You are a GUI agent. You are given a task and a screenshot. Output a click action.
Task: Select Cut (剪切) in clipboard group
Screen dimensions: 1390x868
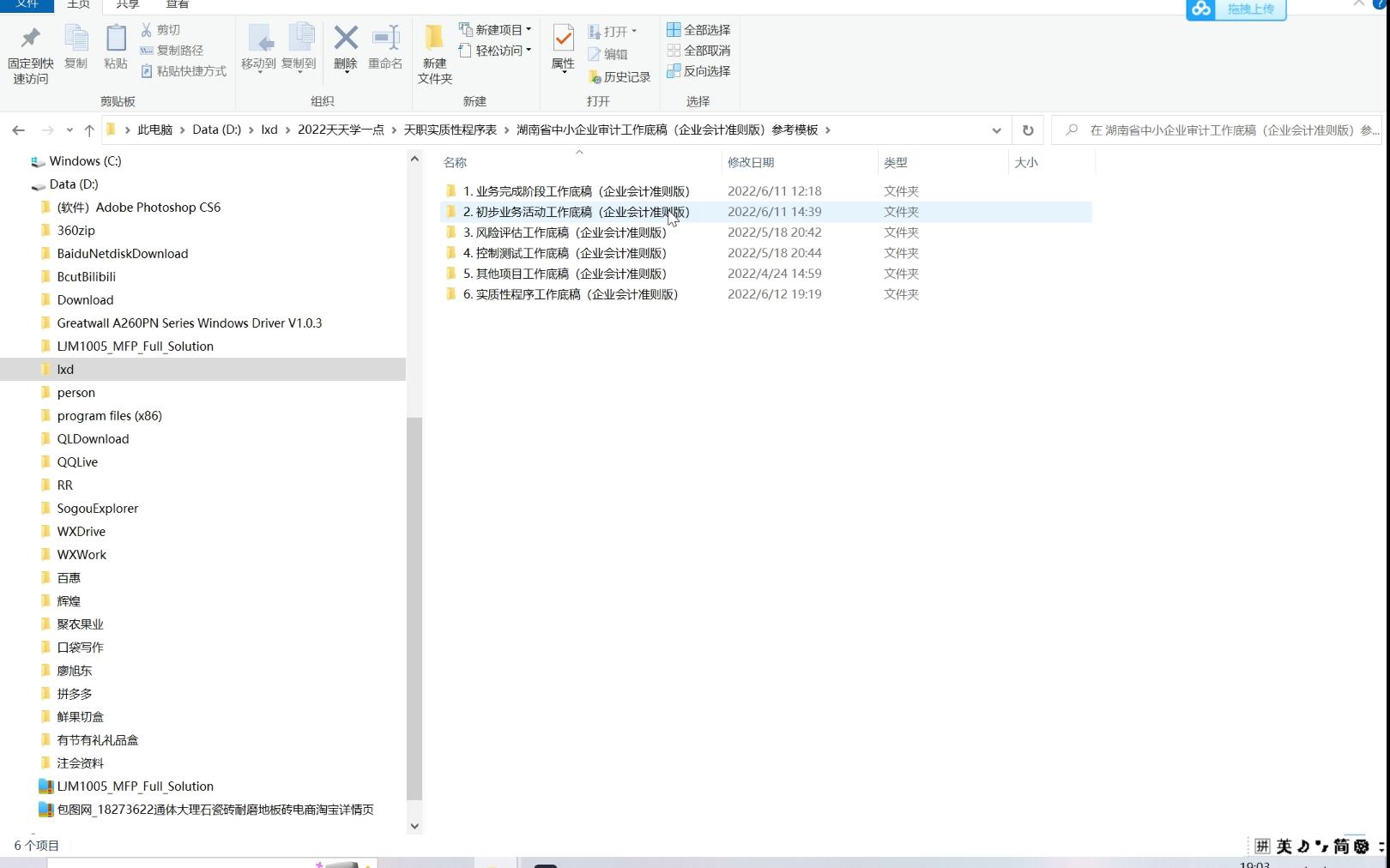[x=160, y=30]
